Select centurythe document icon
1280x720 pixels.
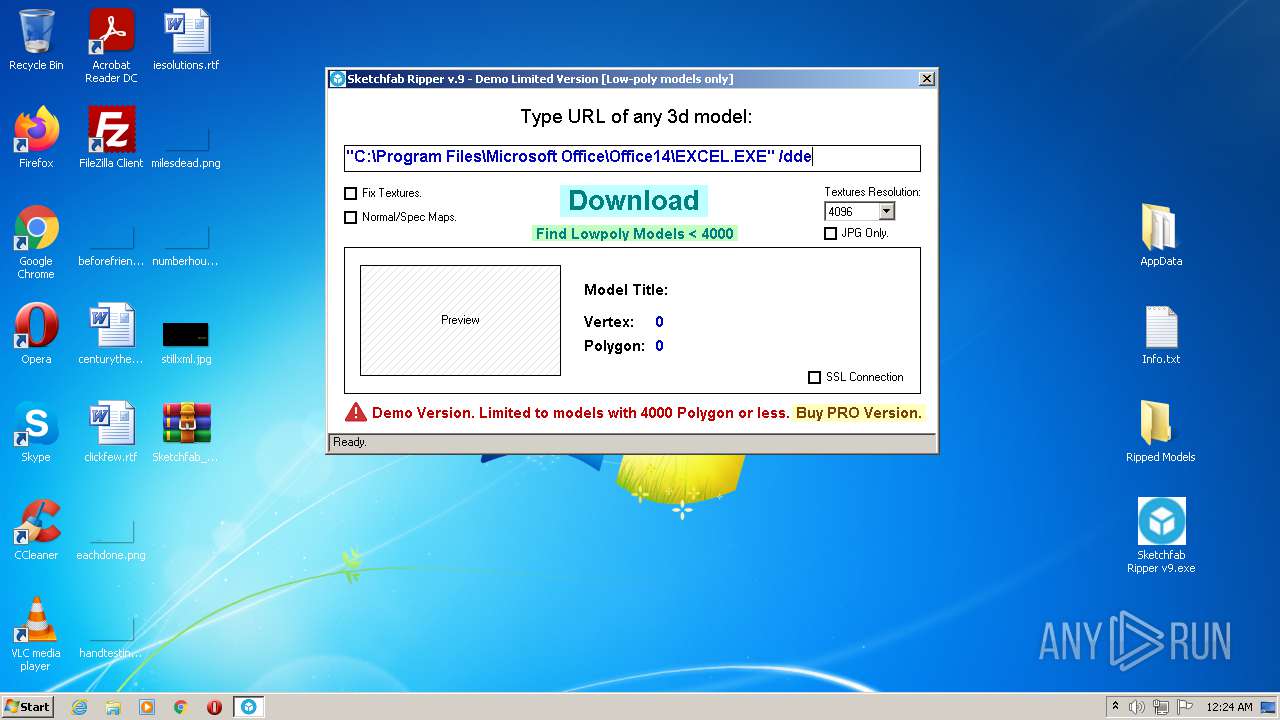pyautogui.click(x=111, y=334)
